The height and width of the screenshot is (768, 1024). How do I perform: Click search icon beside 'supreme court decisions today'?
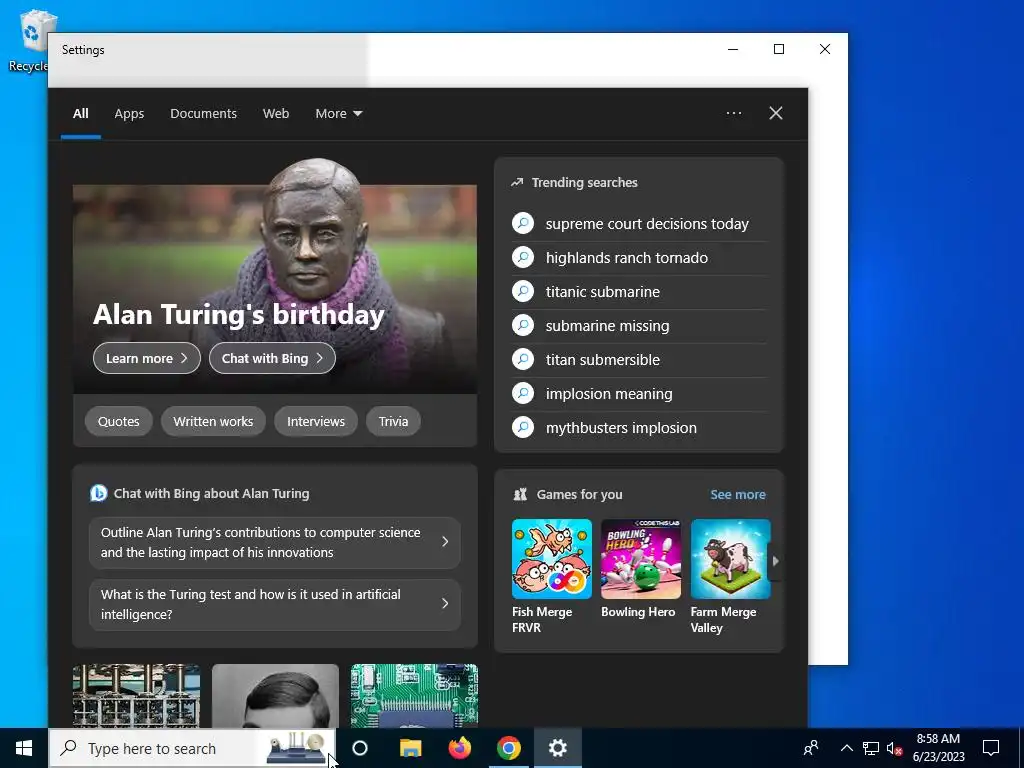[523, 223]
